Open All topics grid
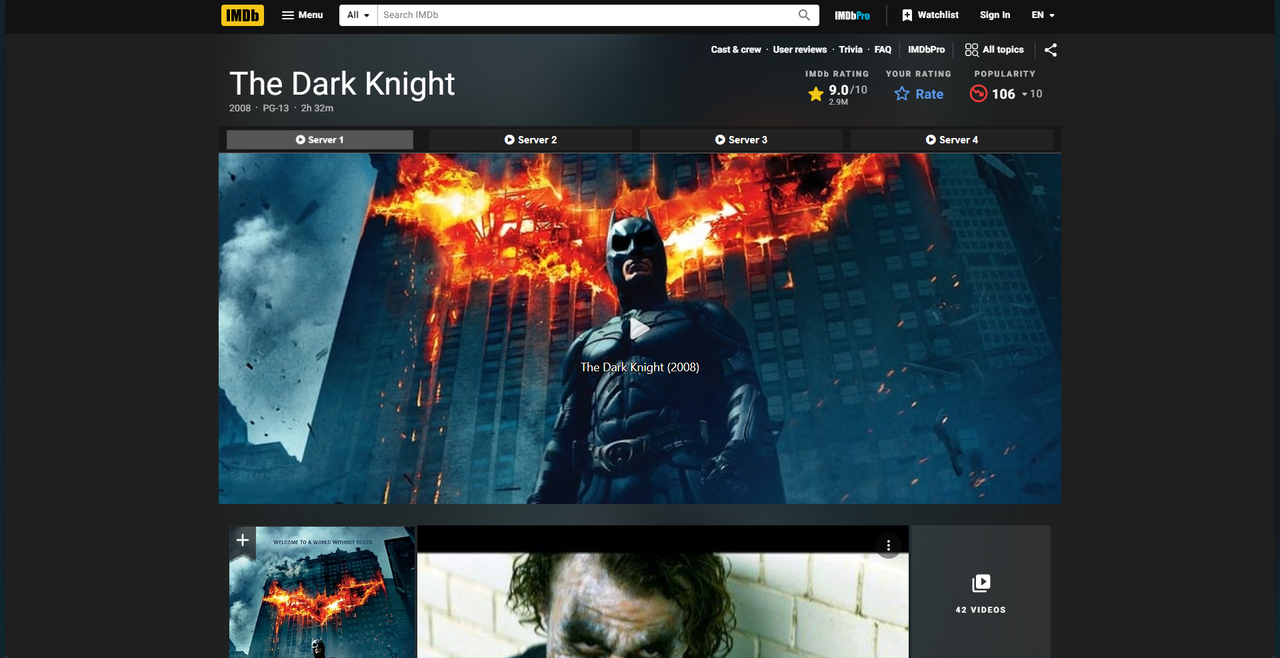Image resolution: width=1280 pixels, height=658 pixels. point(994,50)
